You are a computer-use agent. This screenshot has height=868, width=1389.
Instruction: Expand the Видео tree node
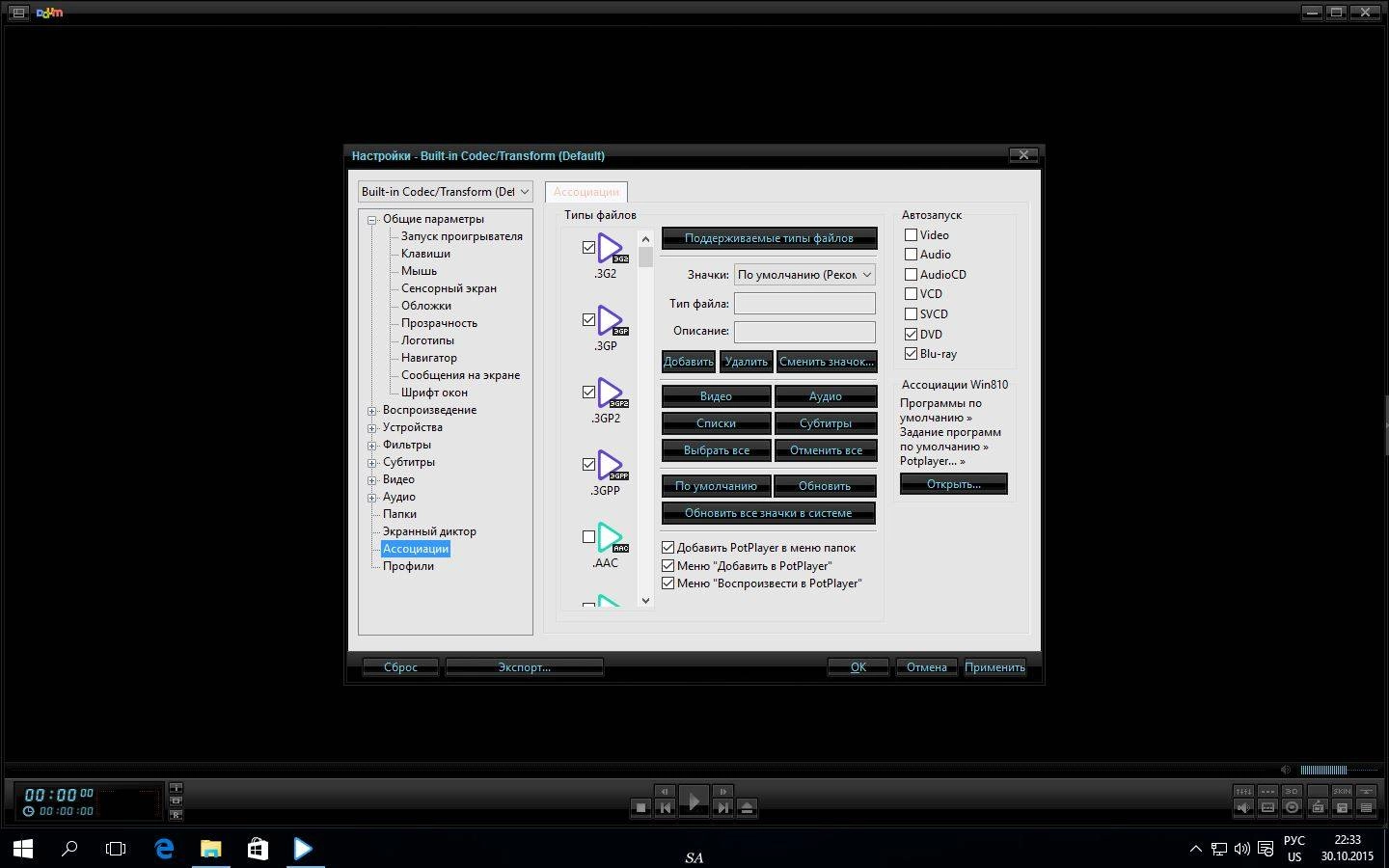click(x=371, y=480)
